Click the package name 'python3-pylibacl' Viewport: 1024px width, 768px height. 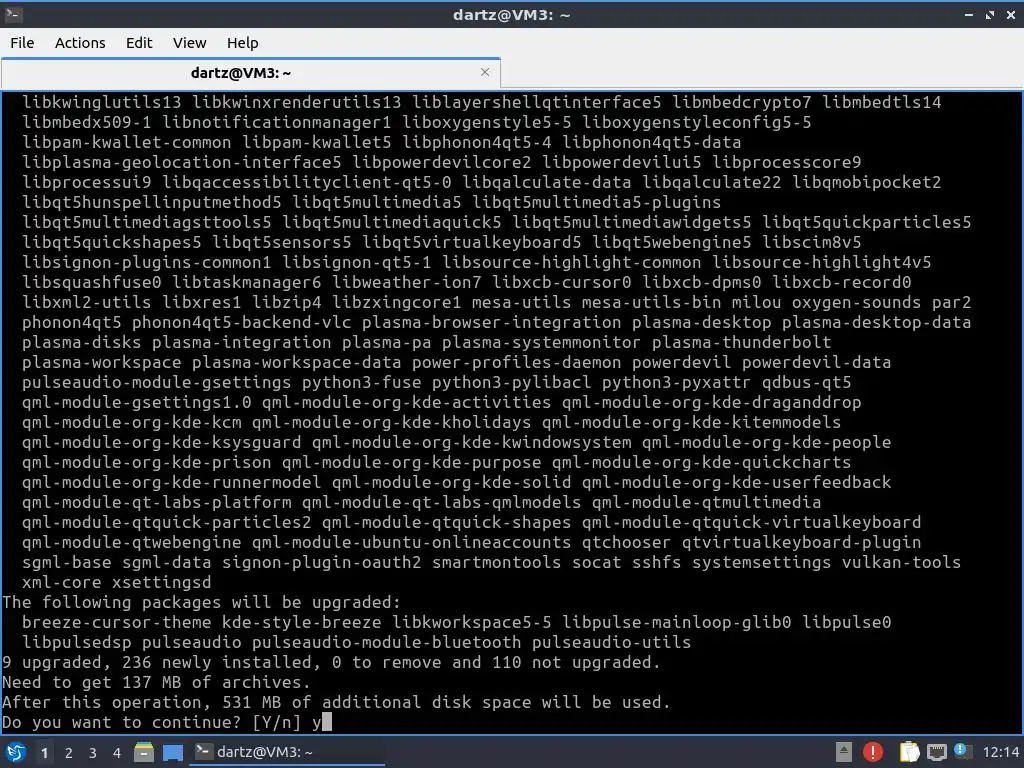pos(511,383)
